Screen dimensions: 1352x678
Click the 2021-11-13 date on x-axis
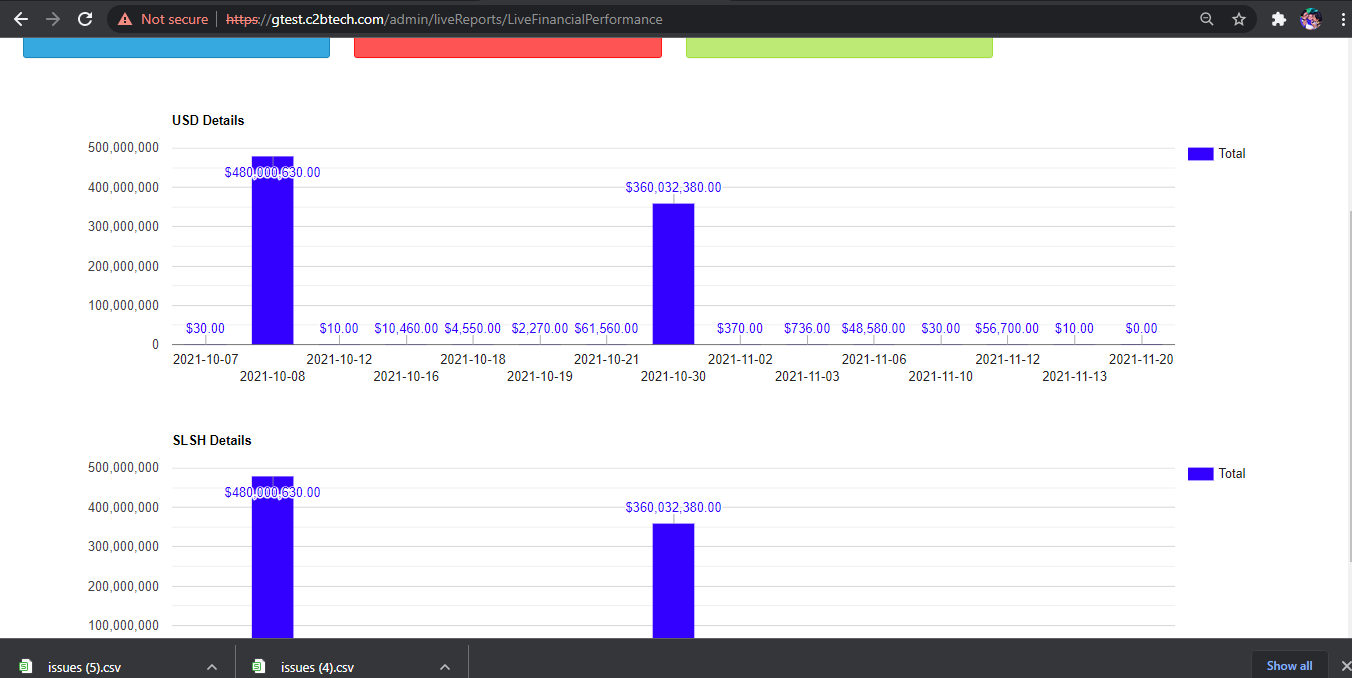point(1074,376)
